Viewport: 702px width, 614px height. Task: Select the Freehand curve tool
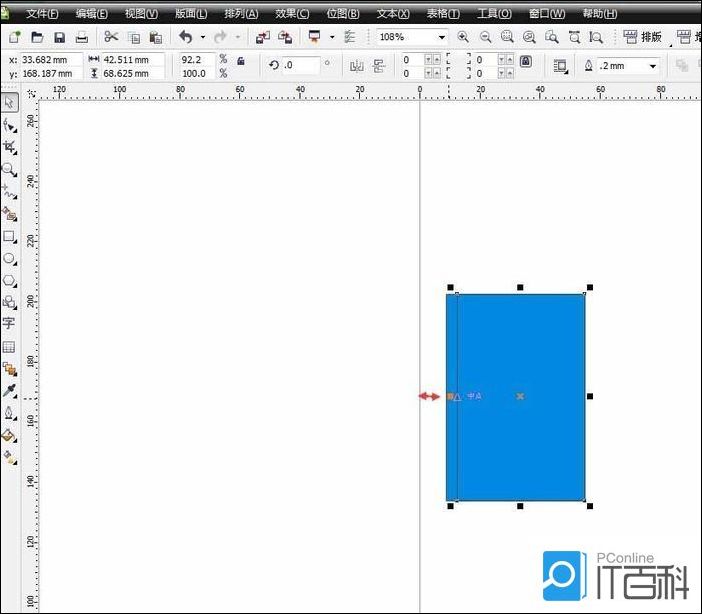(9, 192)
